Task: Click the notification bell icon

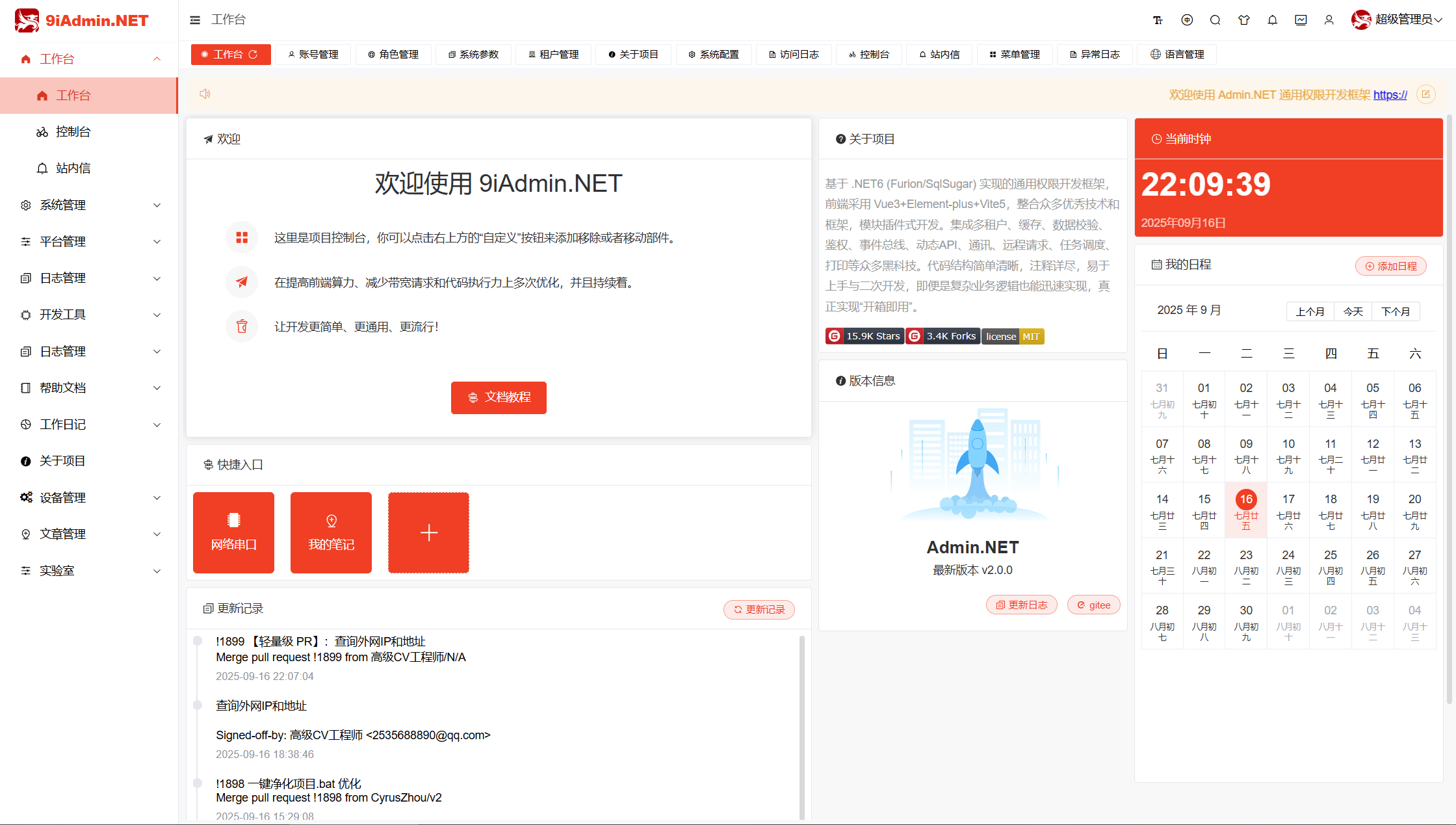Action: point(1273,20)
